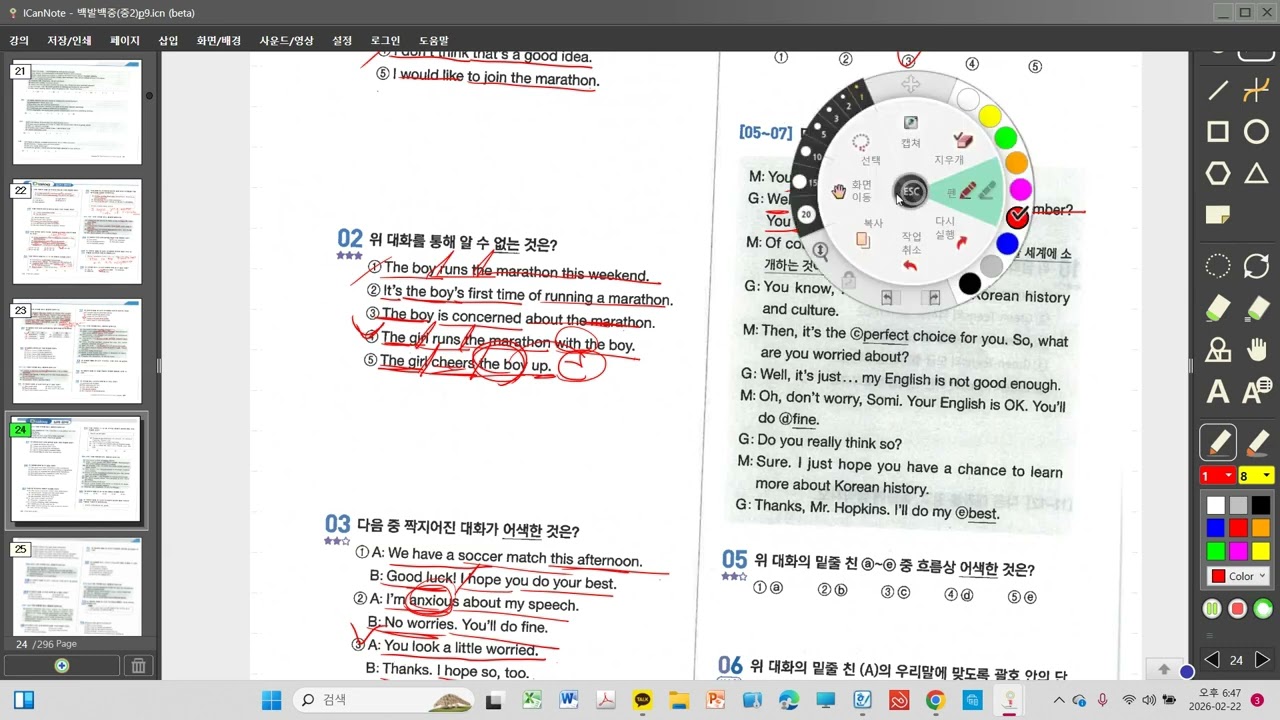Screen dimensions: 1280x720
Task: Open page 22 thumbnail
Action: [77, 232]
